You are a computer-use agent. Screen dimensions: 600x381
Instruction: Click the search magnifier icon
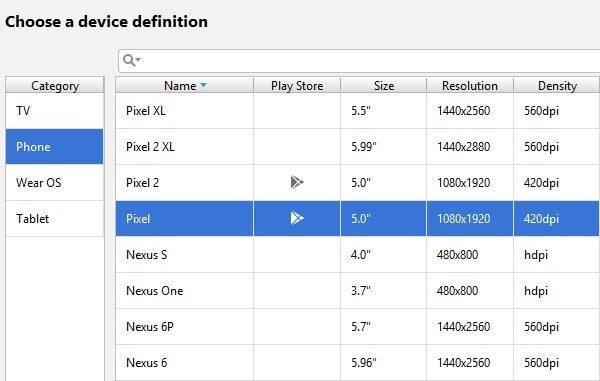coord(132,60)
